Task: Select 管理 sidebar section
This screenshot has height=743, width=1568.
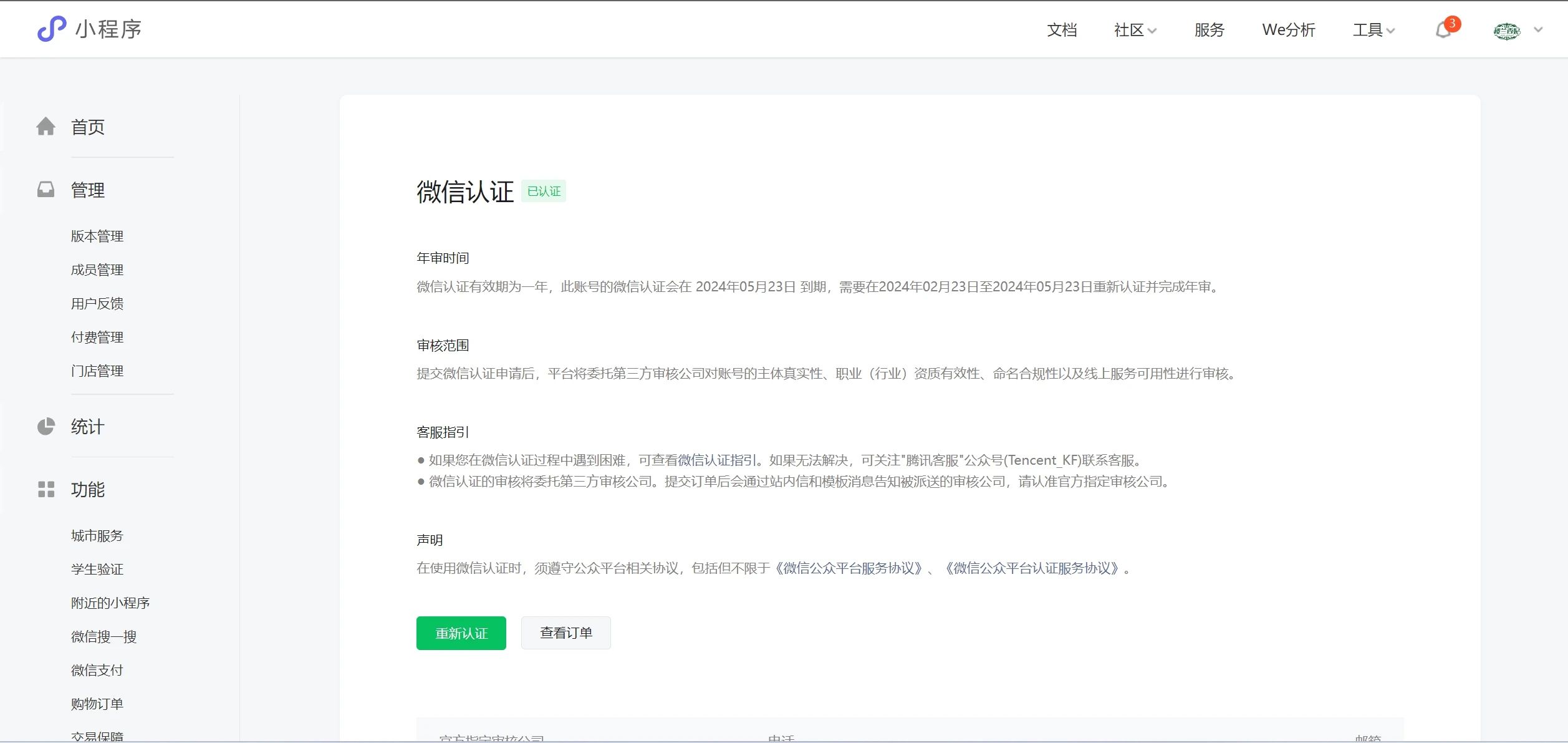Action: coord(88,190)
